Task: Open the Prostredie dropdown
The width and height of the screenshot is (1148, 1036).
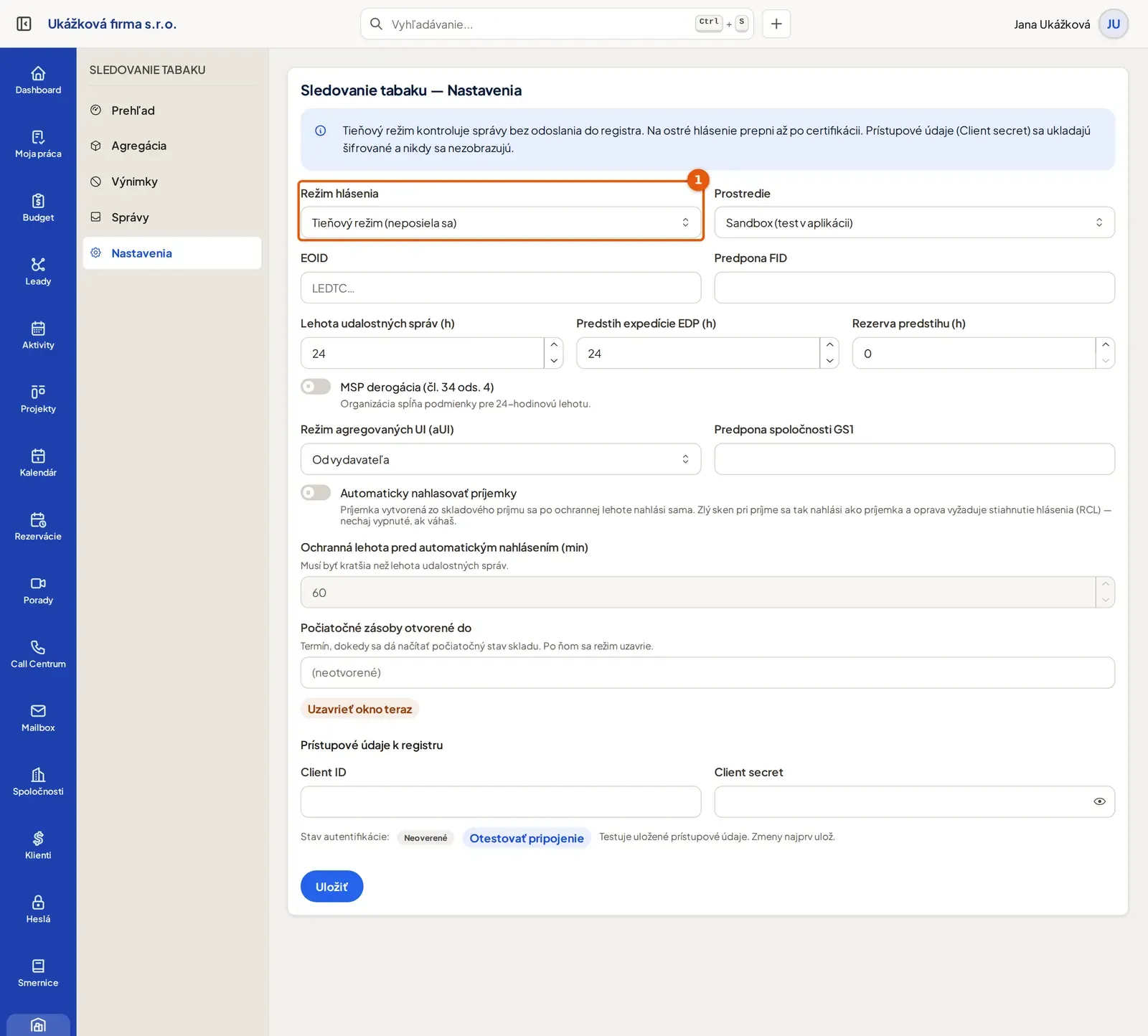Action: [914, 222]
